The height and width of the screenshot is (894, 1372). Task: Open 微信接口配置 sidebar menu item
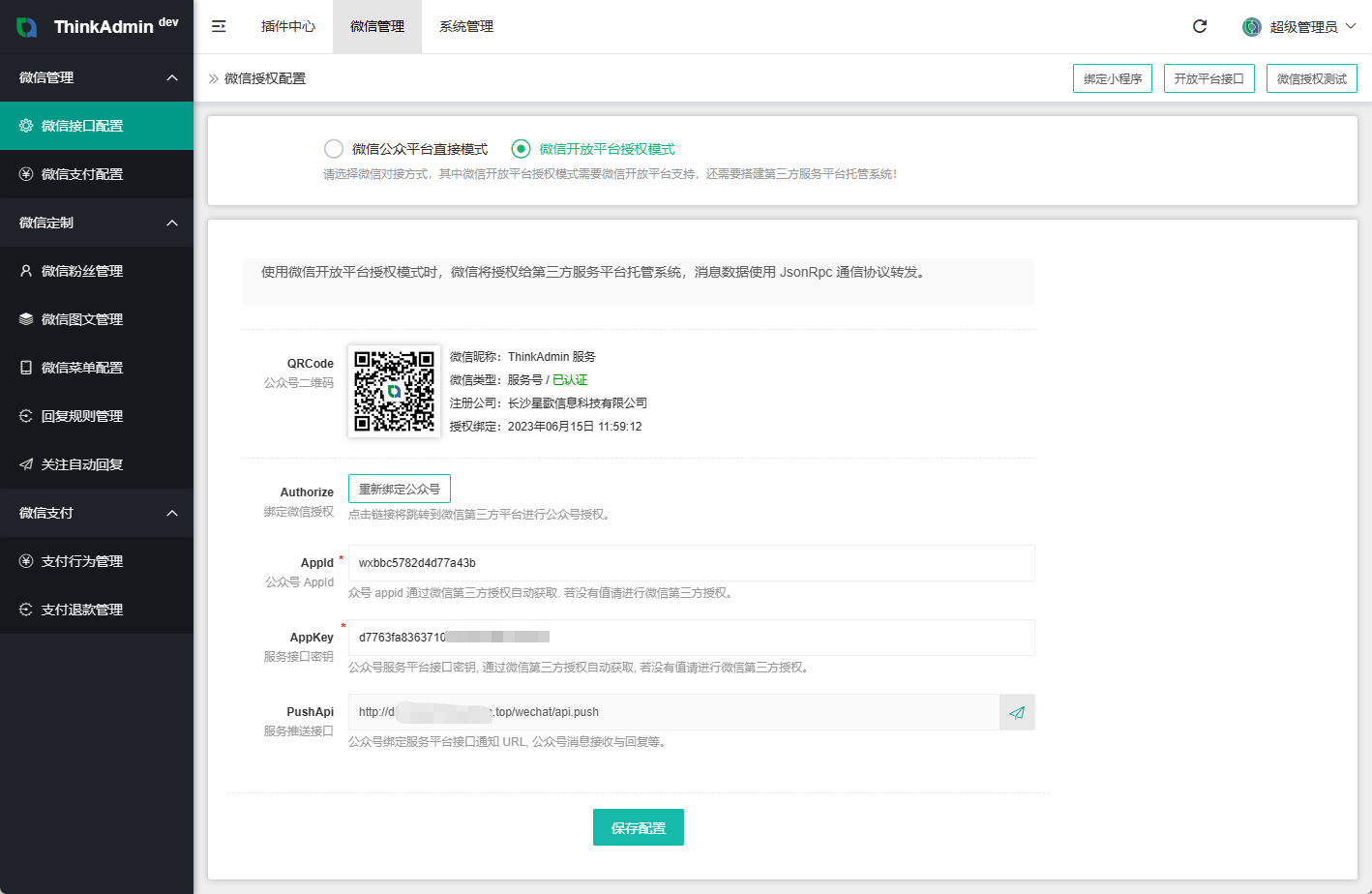coord(97,126)
